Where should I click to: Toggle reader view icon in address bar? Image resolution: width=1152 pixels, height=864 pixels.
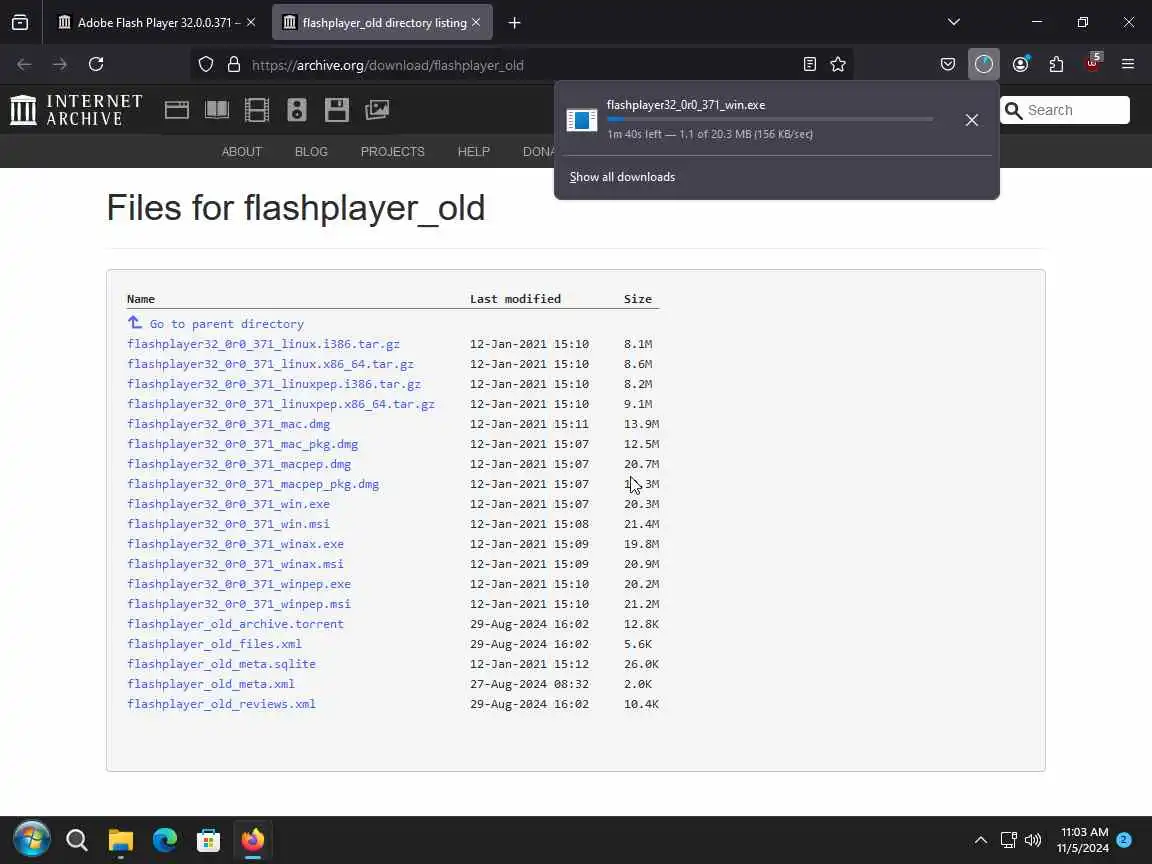pos(810,65)
